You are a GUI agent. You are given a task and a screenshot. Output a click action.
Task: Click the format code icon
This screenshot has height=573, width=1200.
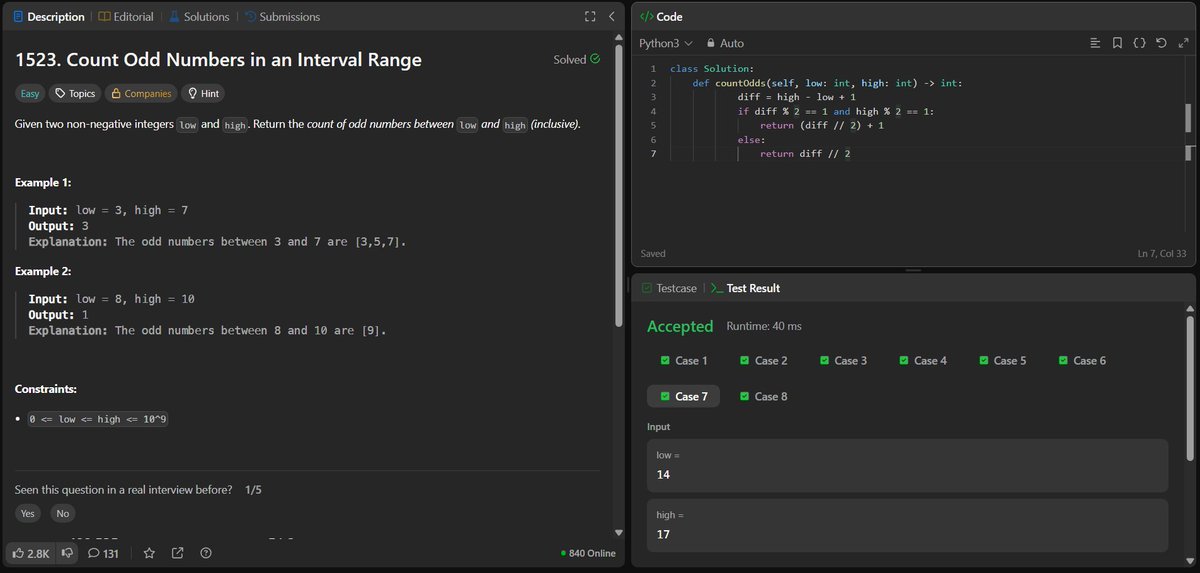click(x=1095, y=43)
